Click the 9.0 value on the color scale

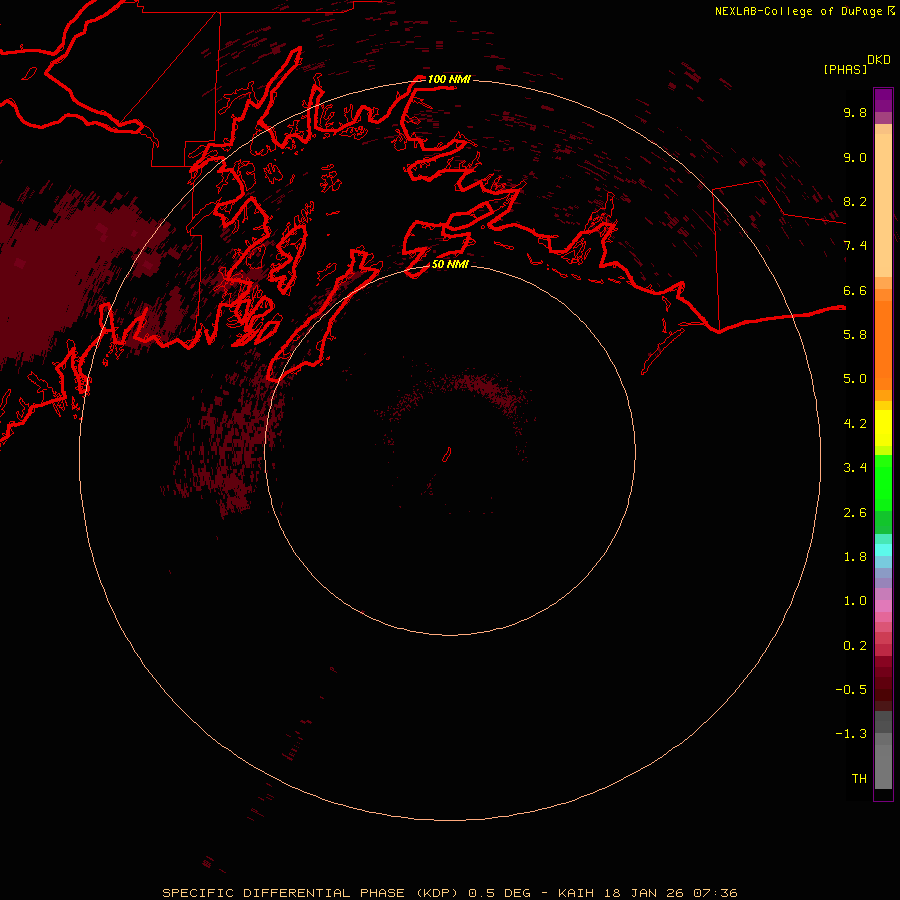click(x=855, y=157)
